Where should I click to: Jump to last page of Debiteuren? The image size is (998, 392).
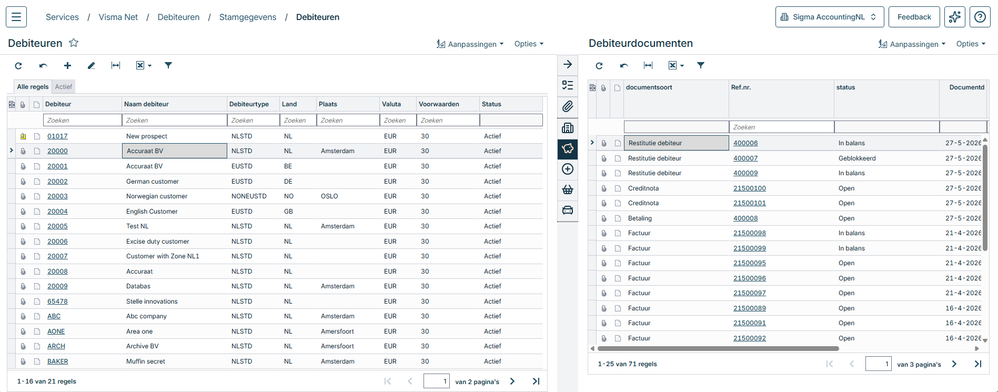(x=536, y=381)
